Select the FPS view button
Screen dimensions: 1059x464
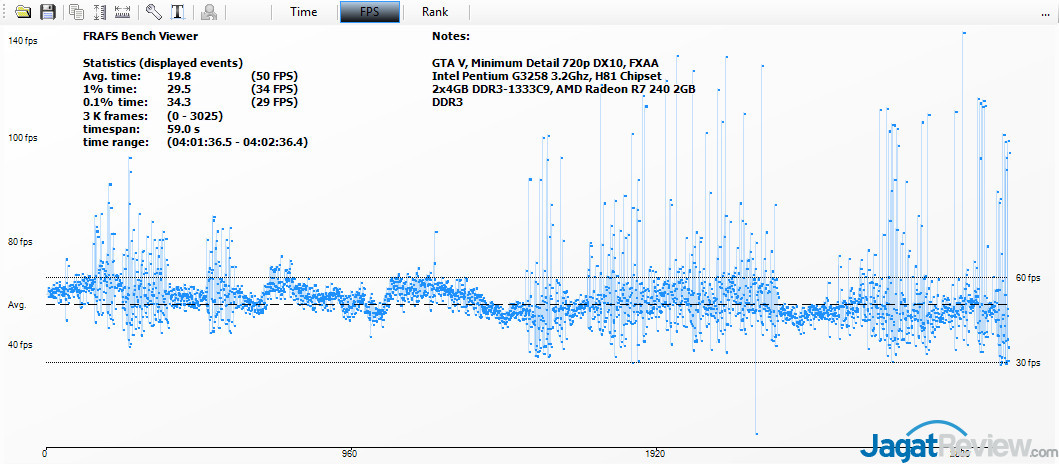tap(370, 12)
